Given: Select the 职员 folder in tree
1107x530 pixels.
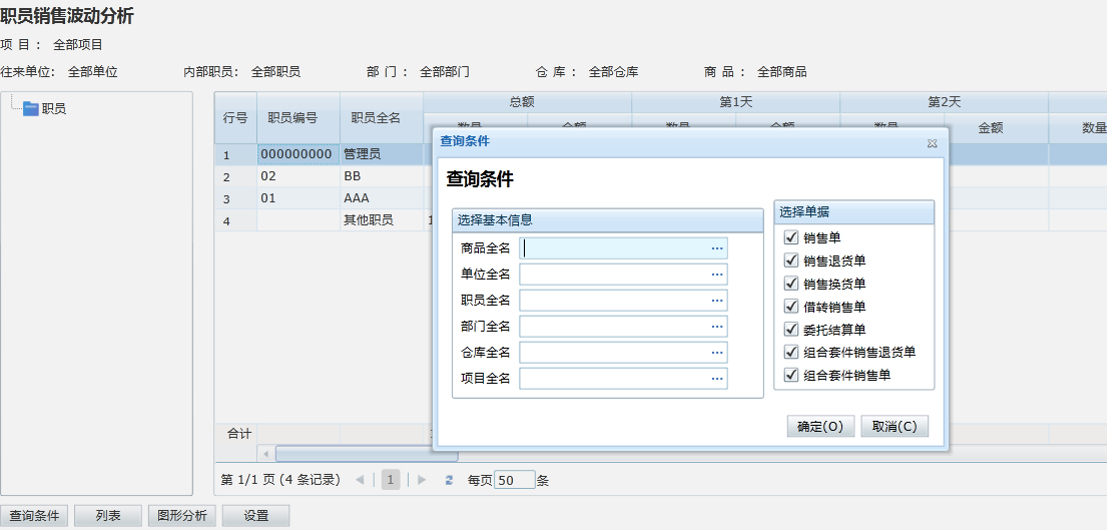Looking at the screenshot, I should tap(53, 108).
